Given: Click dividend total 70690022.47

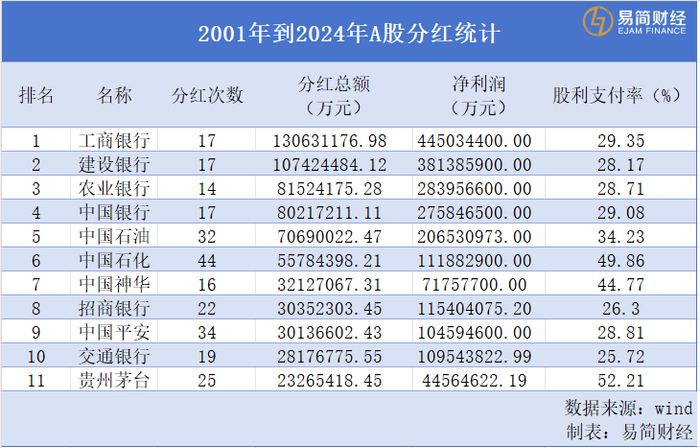Looking at the screenshot, I should [329, 237].
